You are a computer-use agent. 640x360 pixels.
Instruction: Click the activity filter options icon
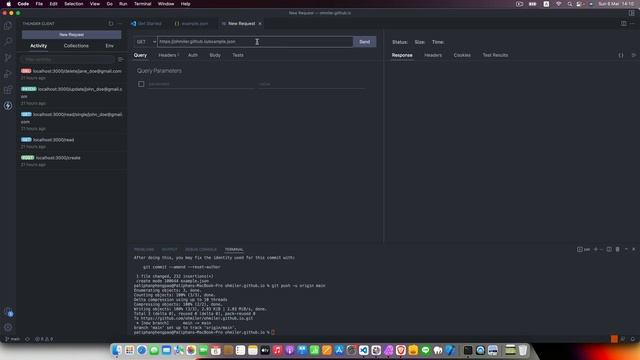point(120,60)
